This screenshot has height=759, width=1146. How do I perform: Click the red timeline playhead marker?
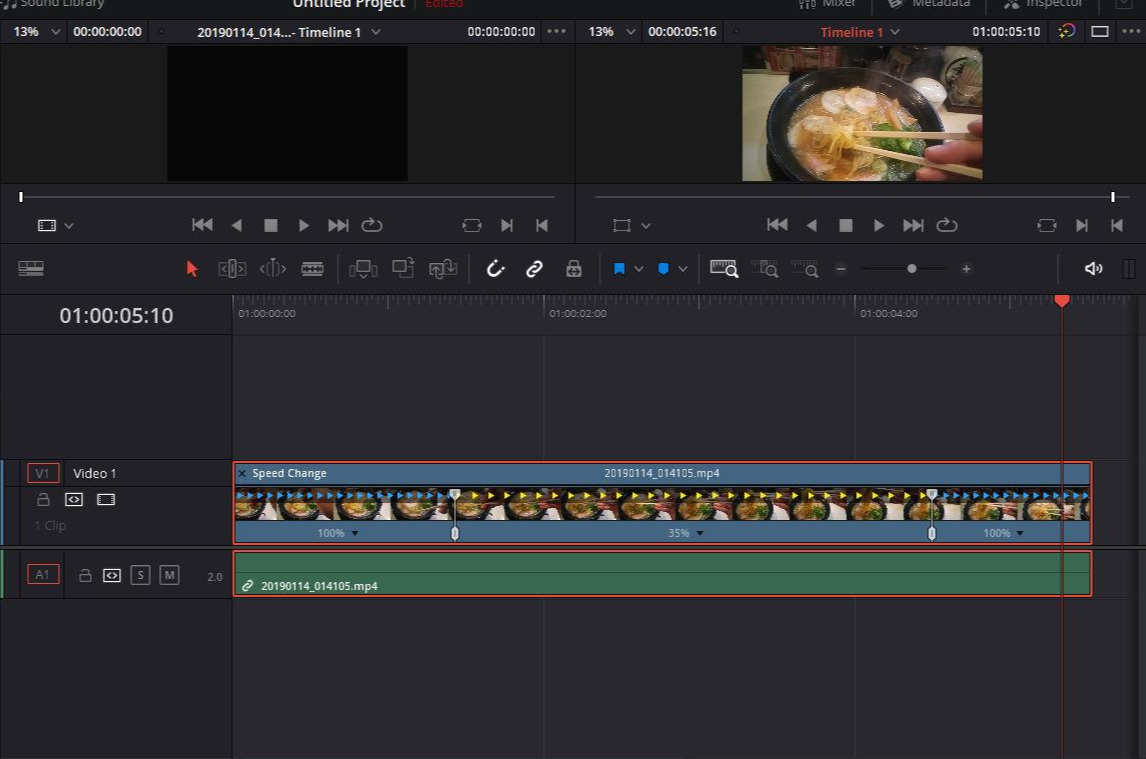click(1062, 301)
